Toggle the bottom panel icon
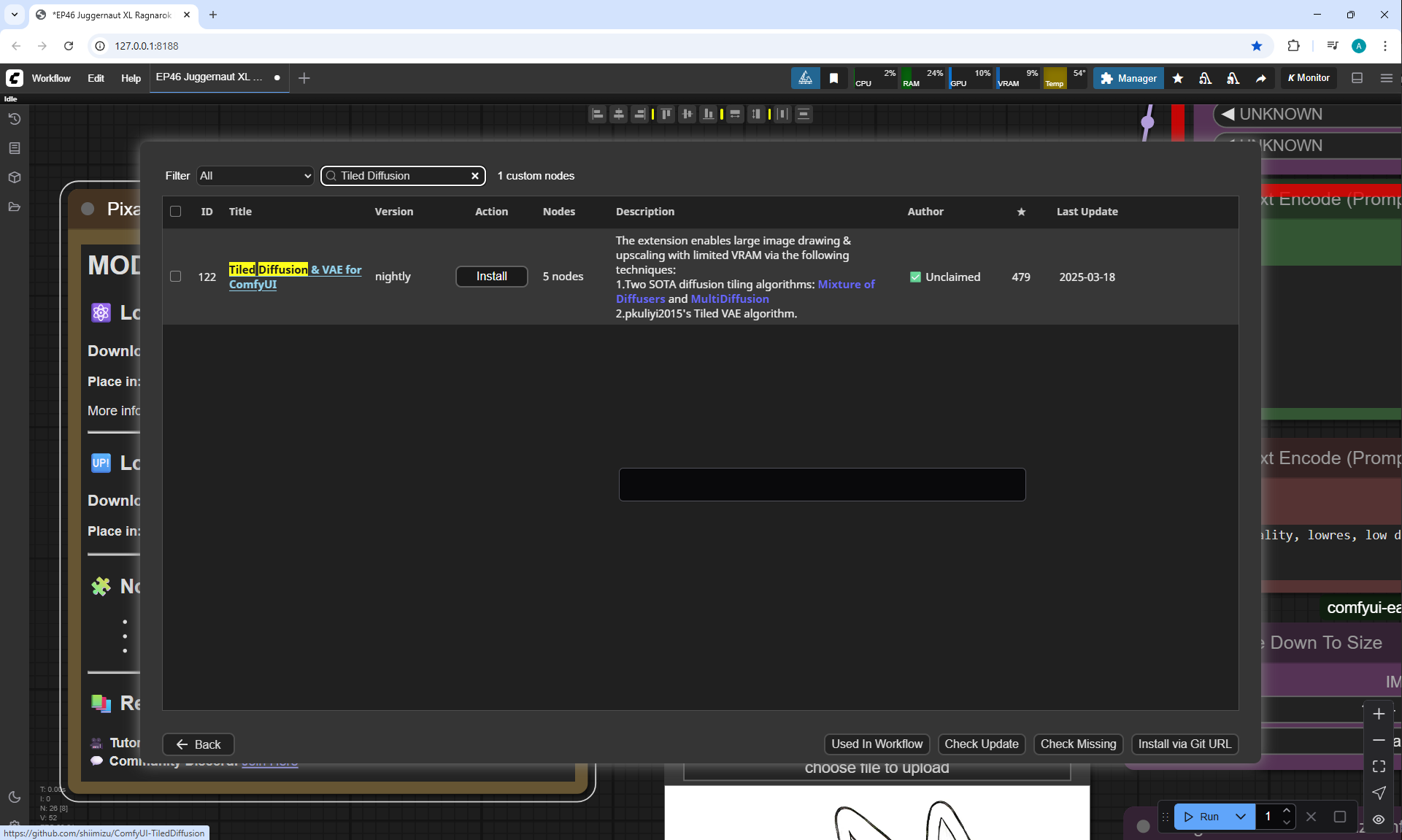The height and width of the screenshot is (840, 1402). point(1357,78)
